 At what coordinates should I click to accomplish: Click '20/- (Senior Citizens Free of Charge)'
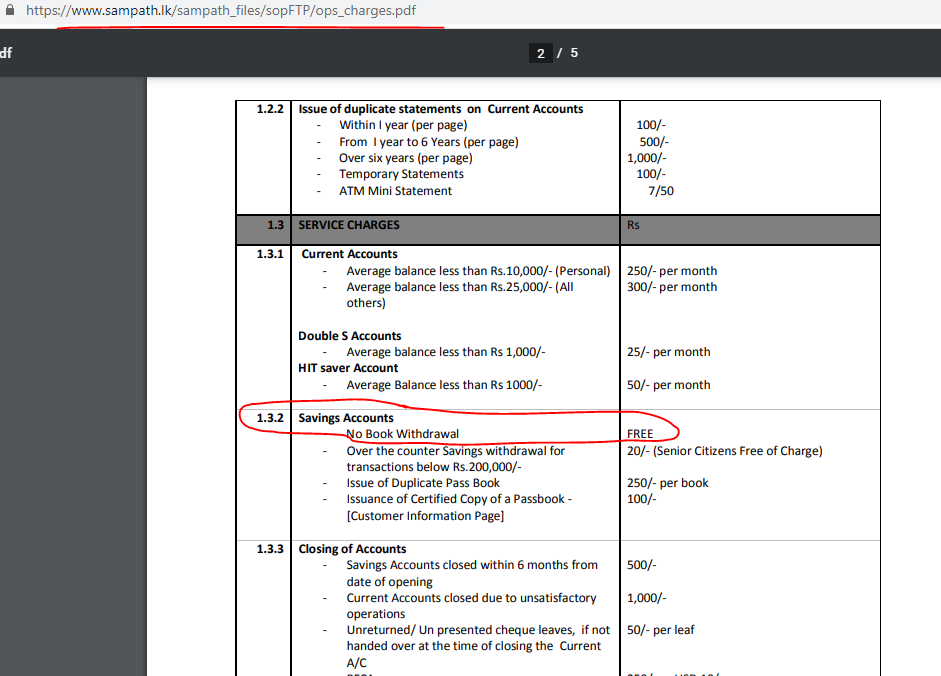724,451
